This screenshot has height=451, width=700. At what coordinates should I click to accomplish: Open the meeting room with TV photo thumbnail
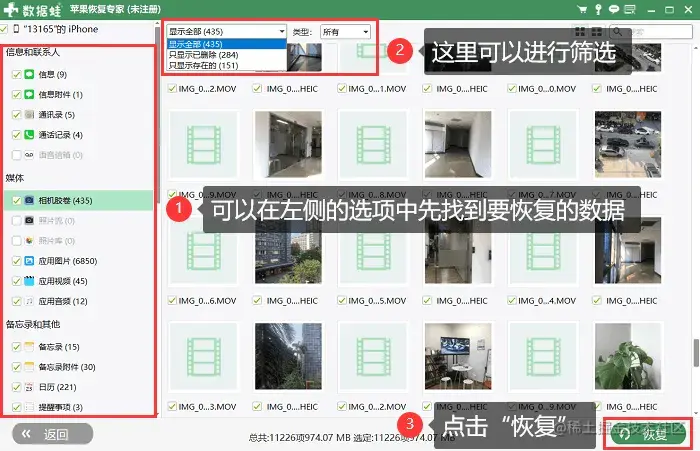[x=458, y=356]
